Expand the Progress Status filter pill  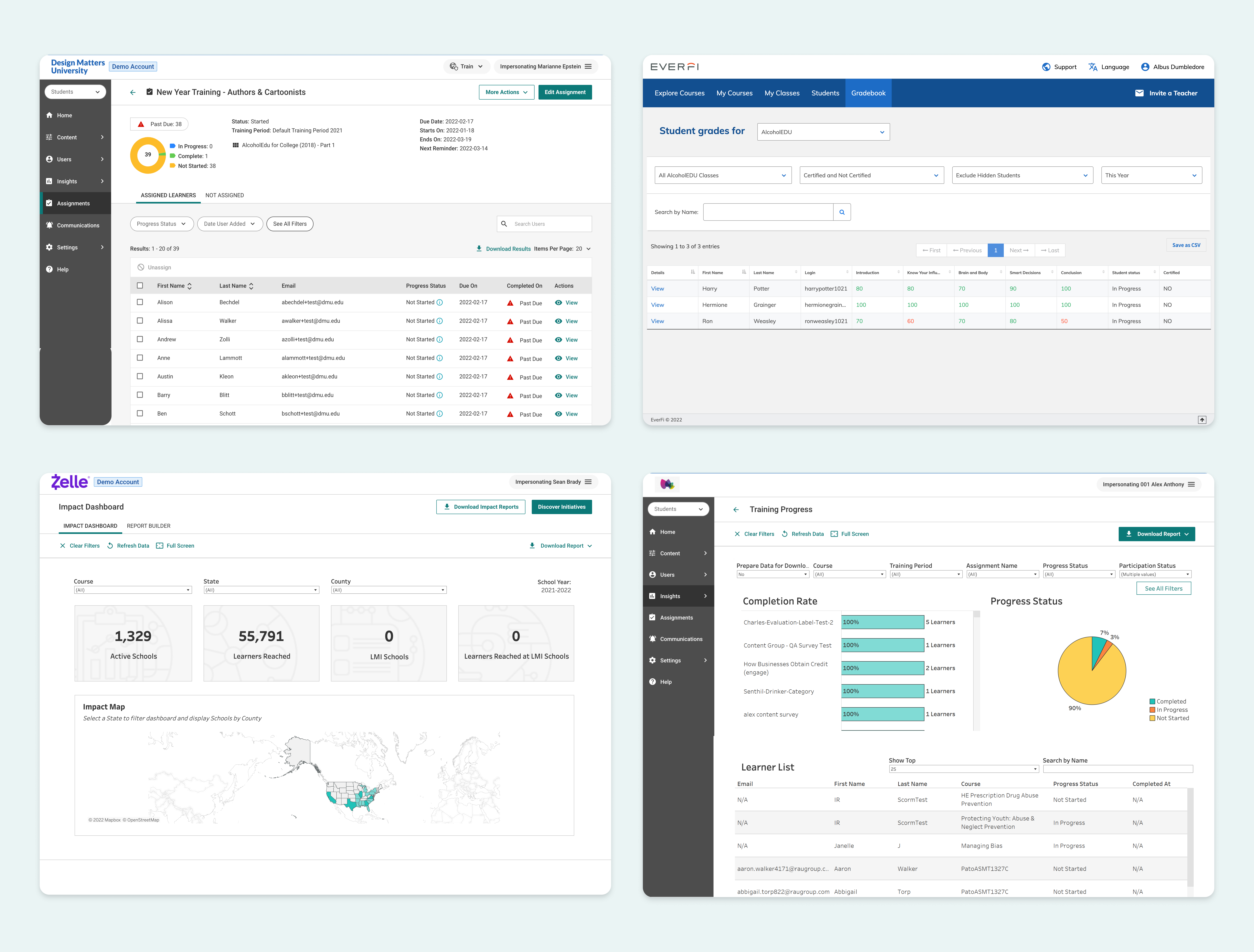(162, 224)
